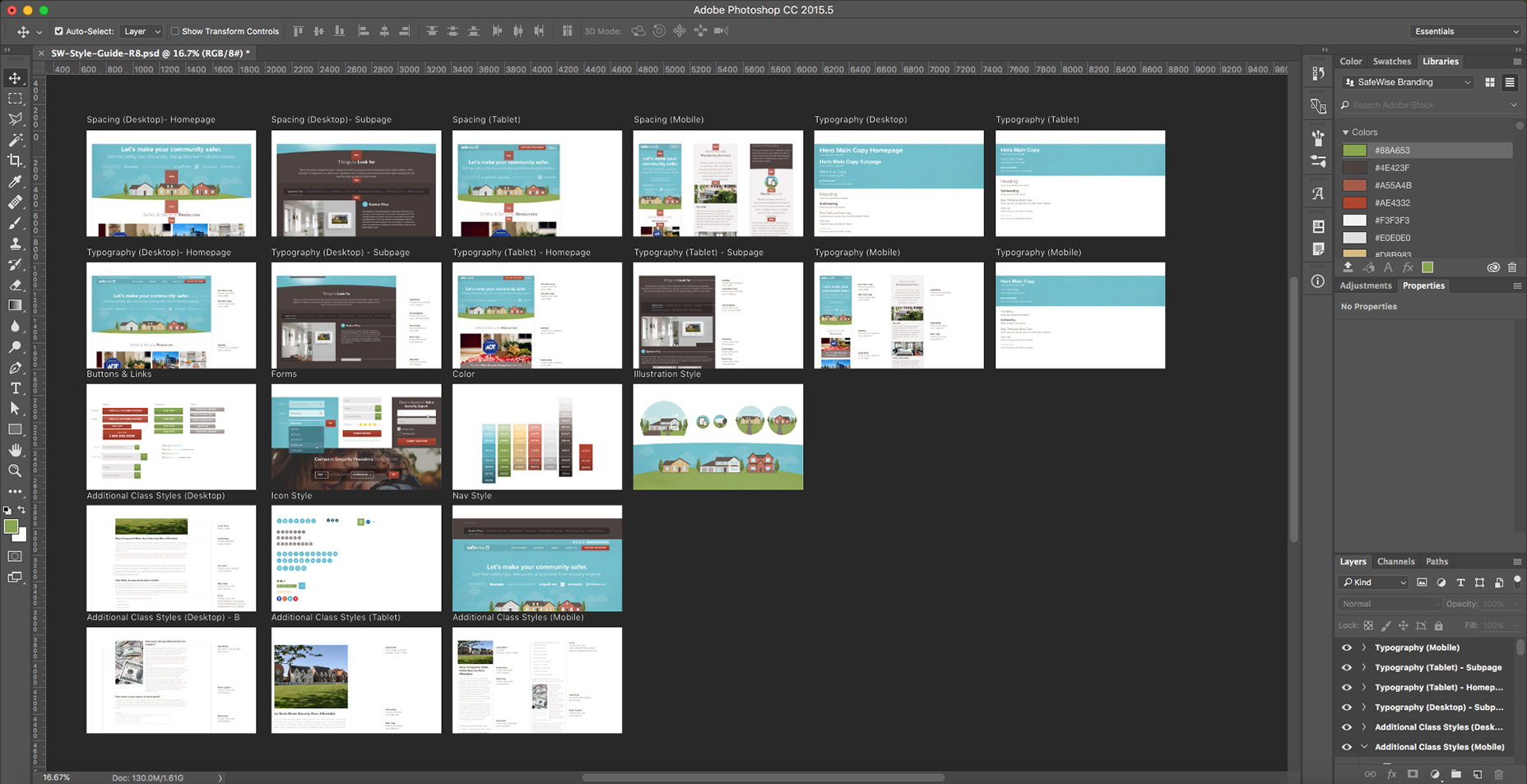Enable Show Transform Controls
The height and width of the screenshot is (784, 1527).
click(174, 31)
